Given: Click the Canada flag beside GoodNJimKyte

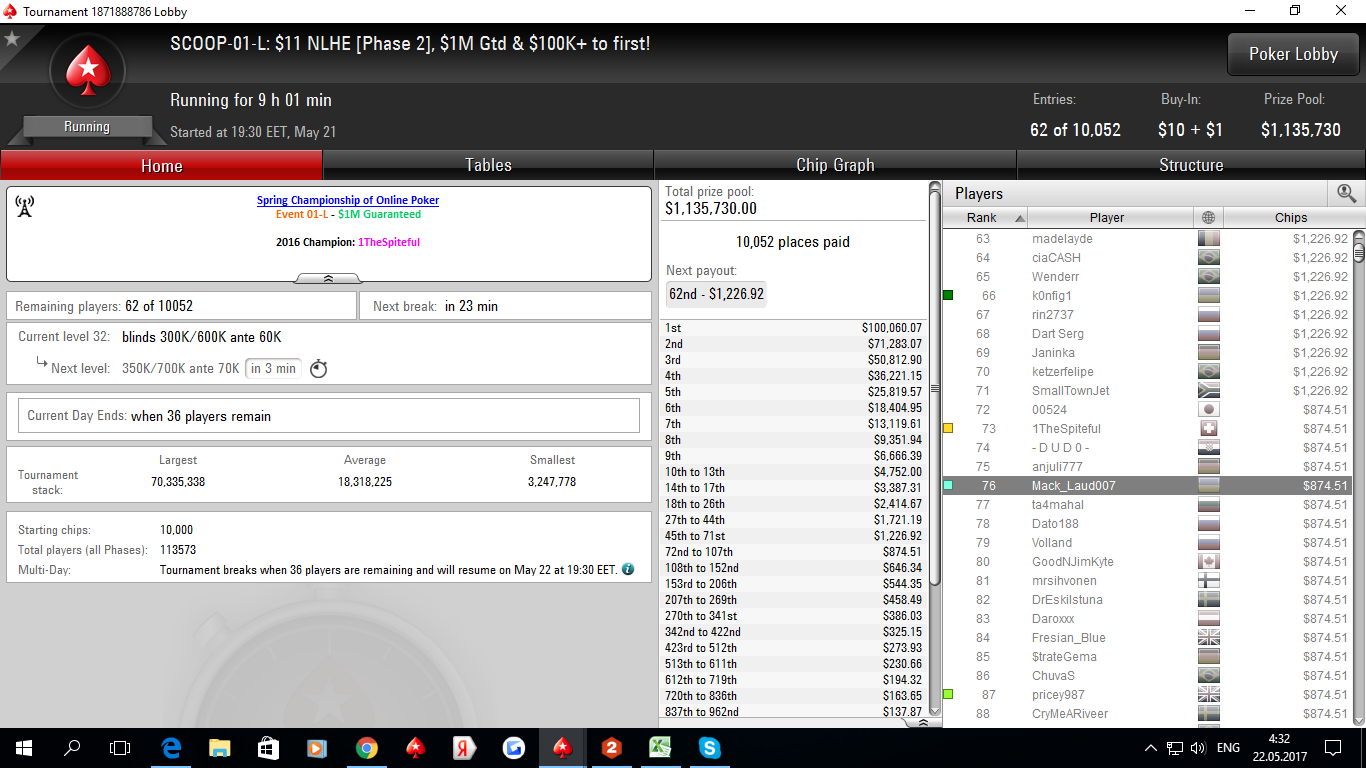Looking at the screenshot, I should coord(1209,562).
